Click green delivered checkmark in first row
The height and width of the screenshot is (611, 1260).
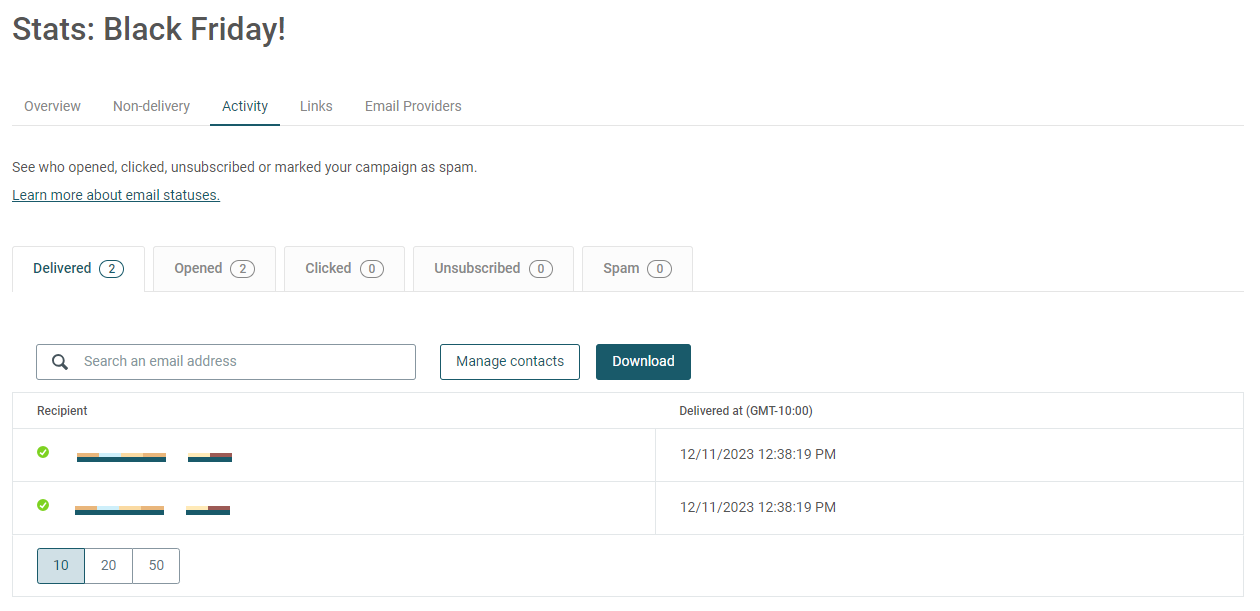point(43,452)
